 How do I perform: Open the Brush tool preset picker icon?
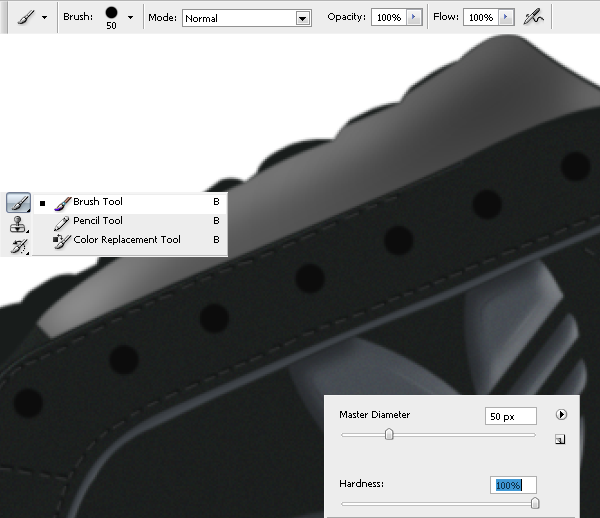click(26, 17)
